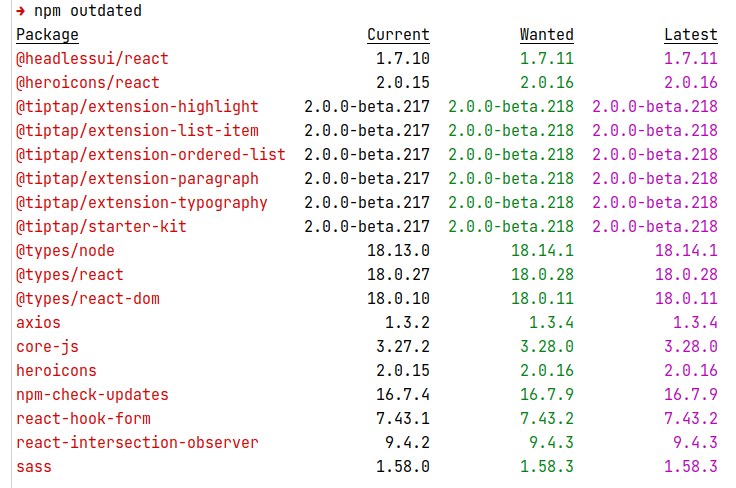This screenshot has width=736, height=488.
Task: Click wanted version 2.0.16 of @heroicons/react
Action: point(547,83)
